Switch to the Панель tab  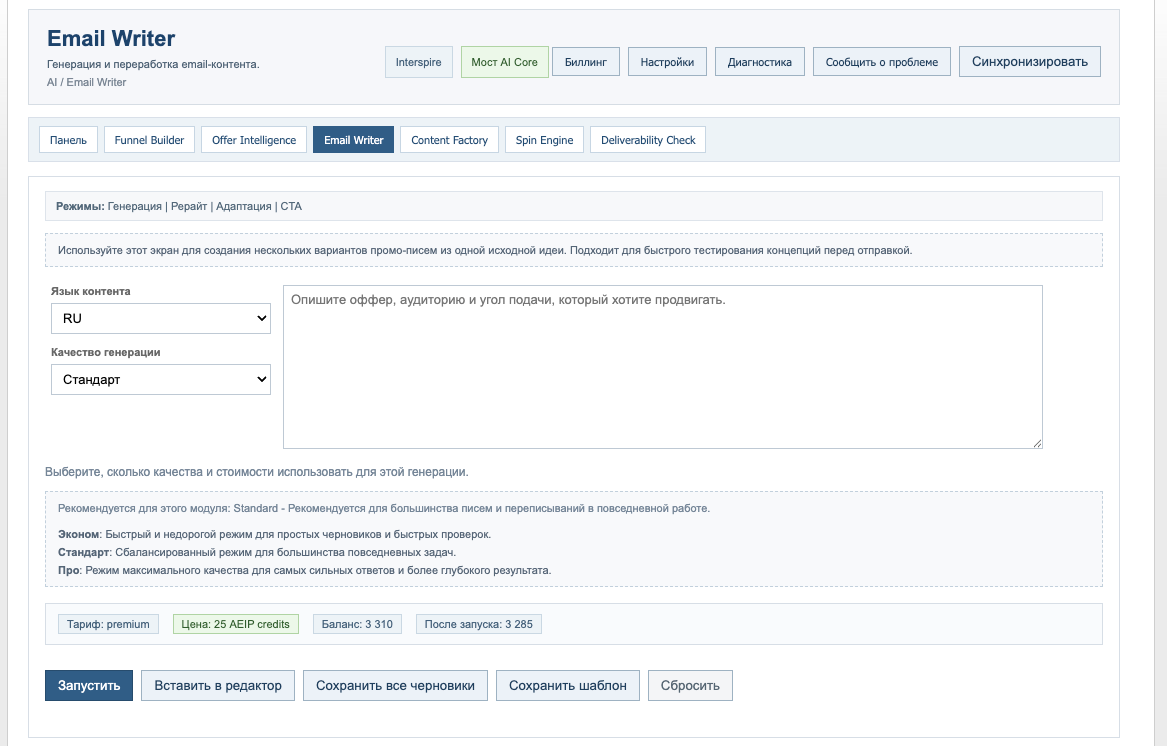click(x=67, y=139)
